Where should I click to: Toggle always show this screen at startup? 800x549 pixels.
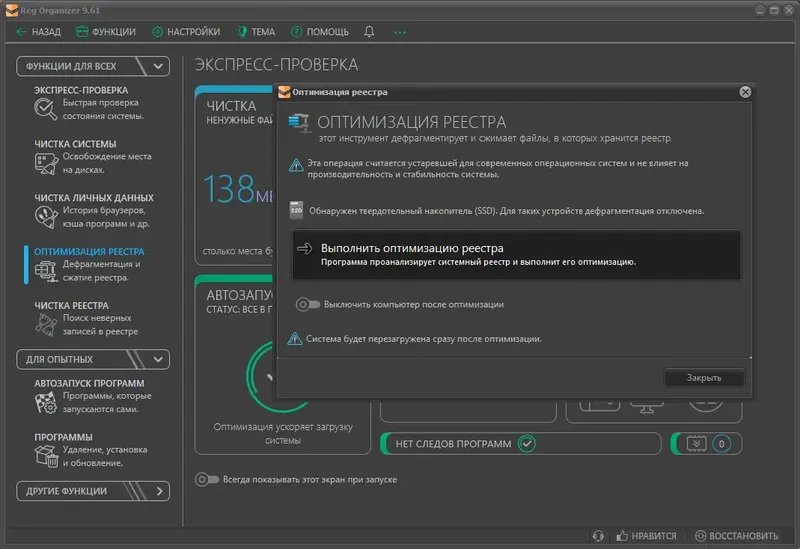tap(207, 480)
